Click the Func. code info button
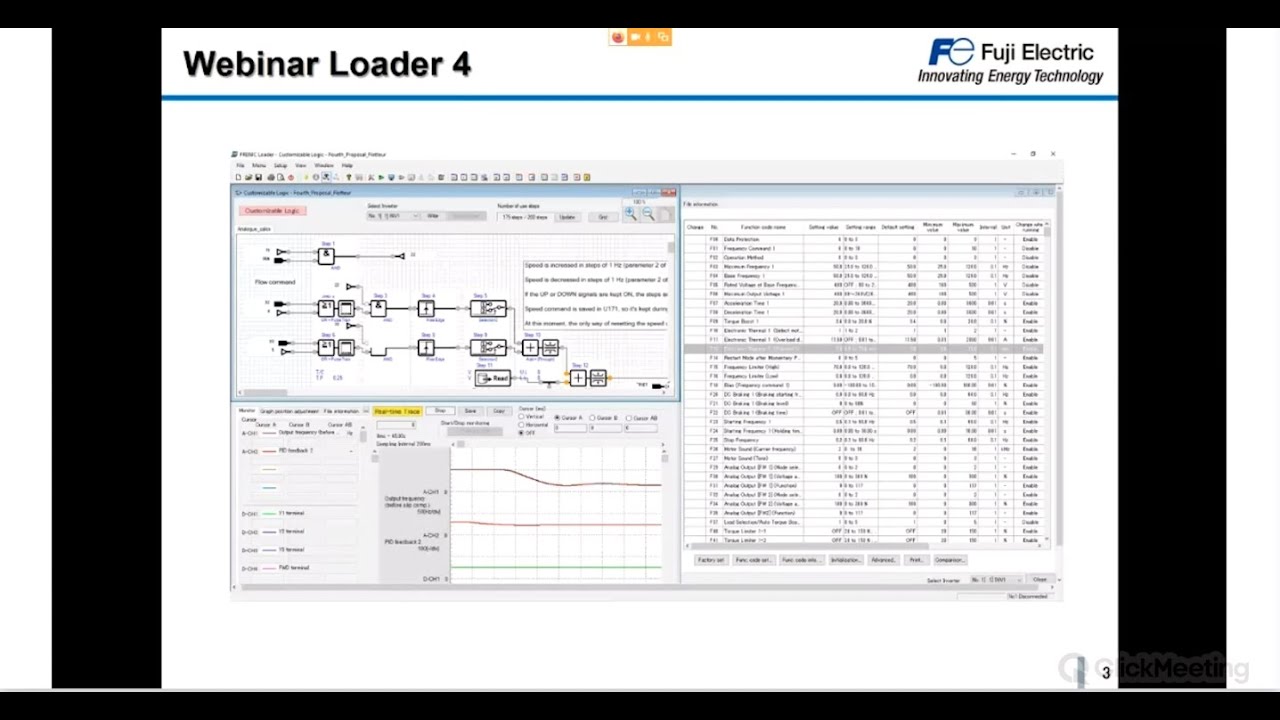 click(x=802, y=560)
